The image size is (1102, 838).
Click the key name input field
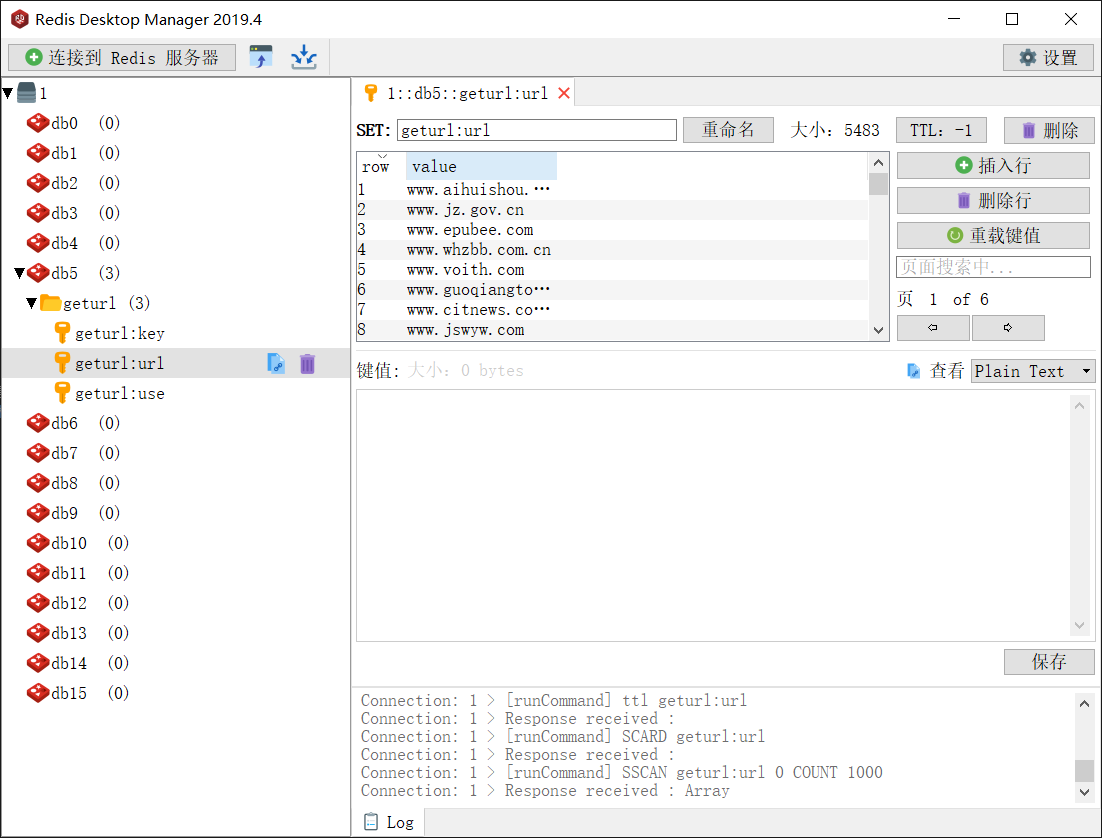click(x=537, y=130)
